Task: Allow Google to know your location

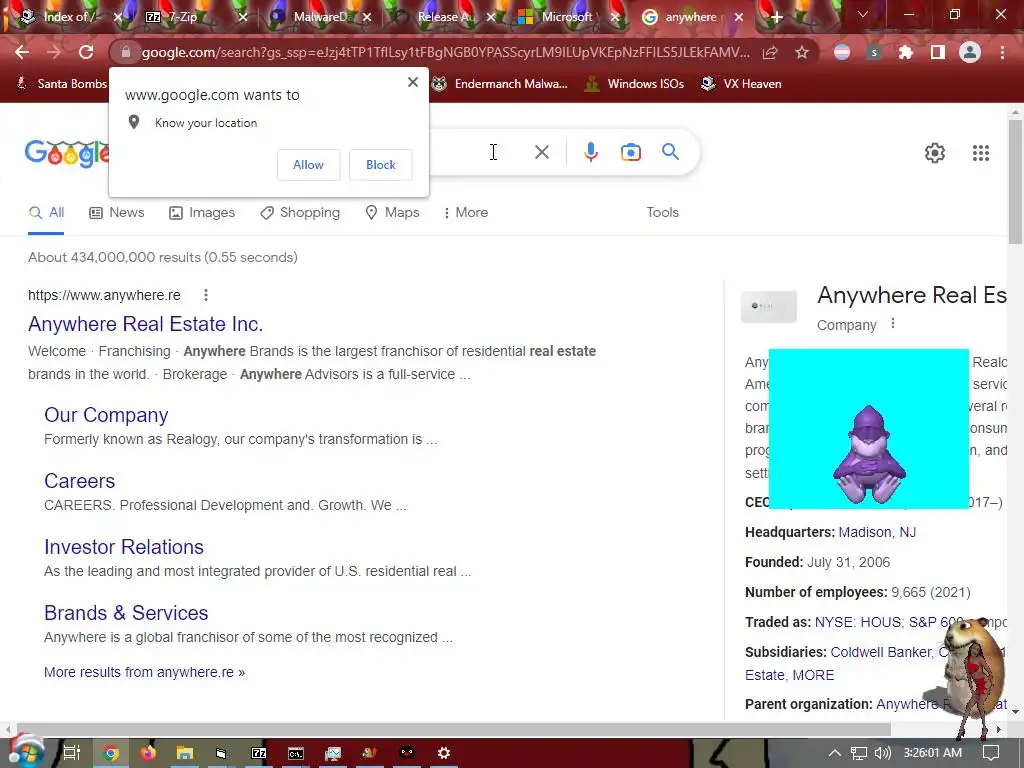Action: [x=308, y=165]
